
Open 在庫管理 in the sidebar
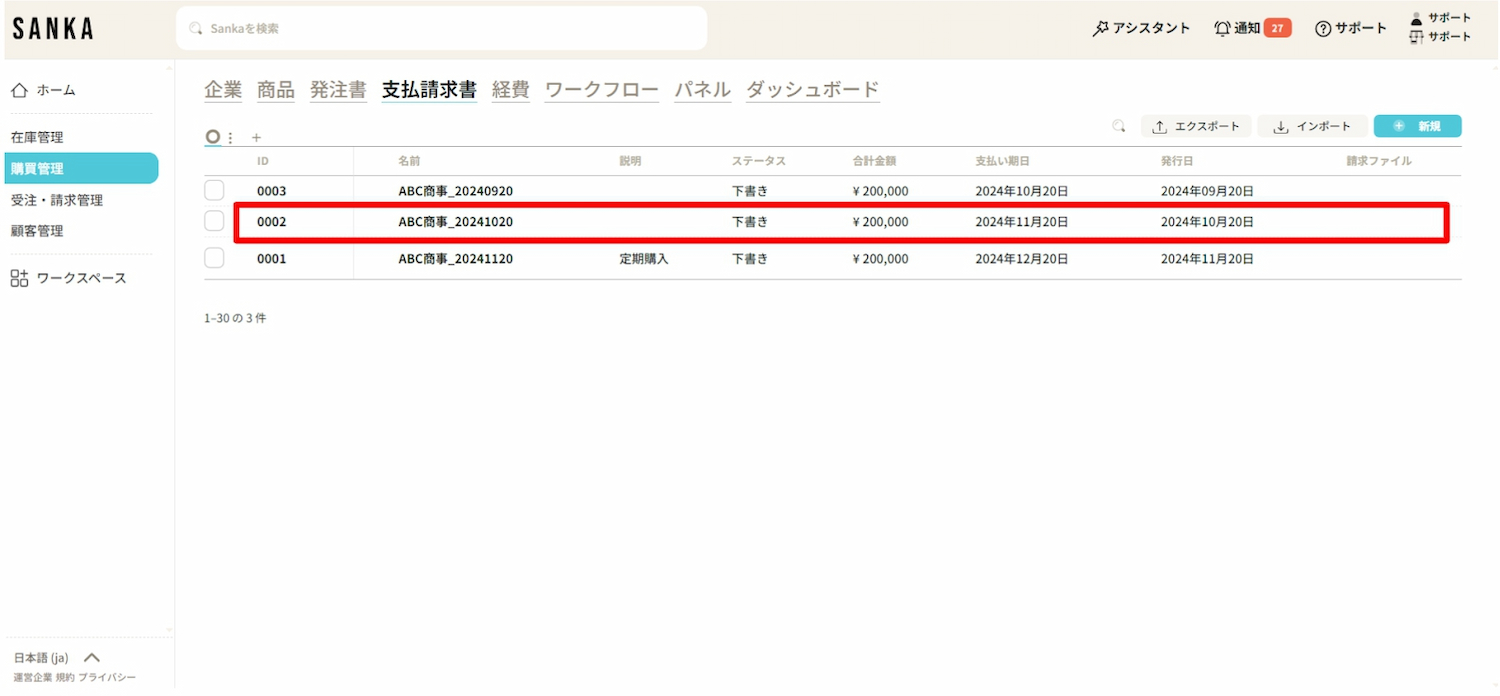37,137
